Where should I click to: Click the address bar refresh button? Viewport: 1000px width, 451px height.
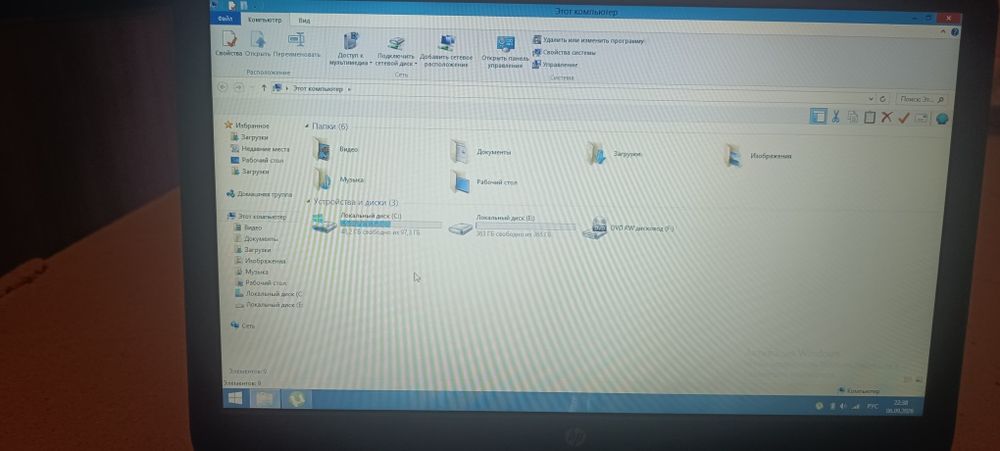[x=883, y=99]
